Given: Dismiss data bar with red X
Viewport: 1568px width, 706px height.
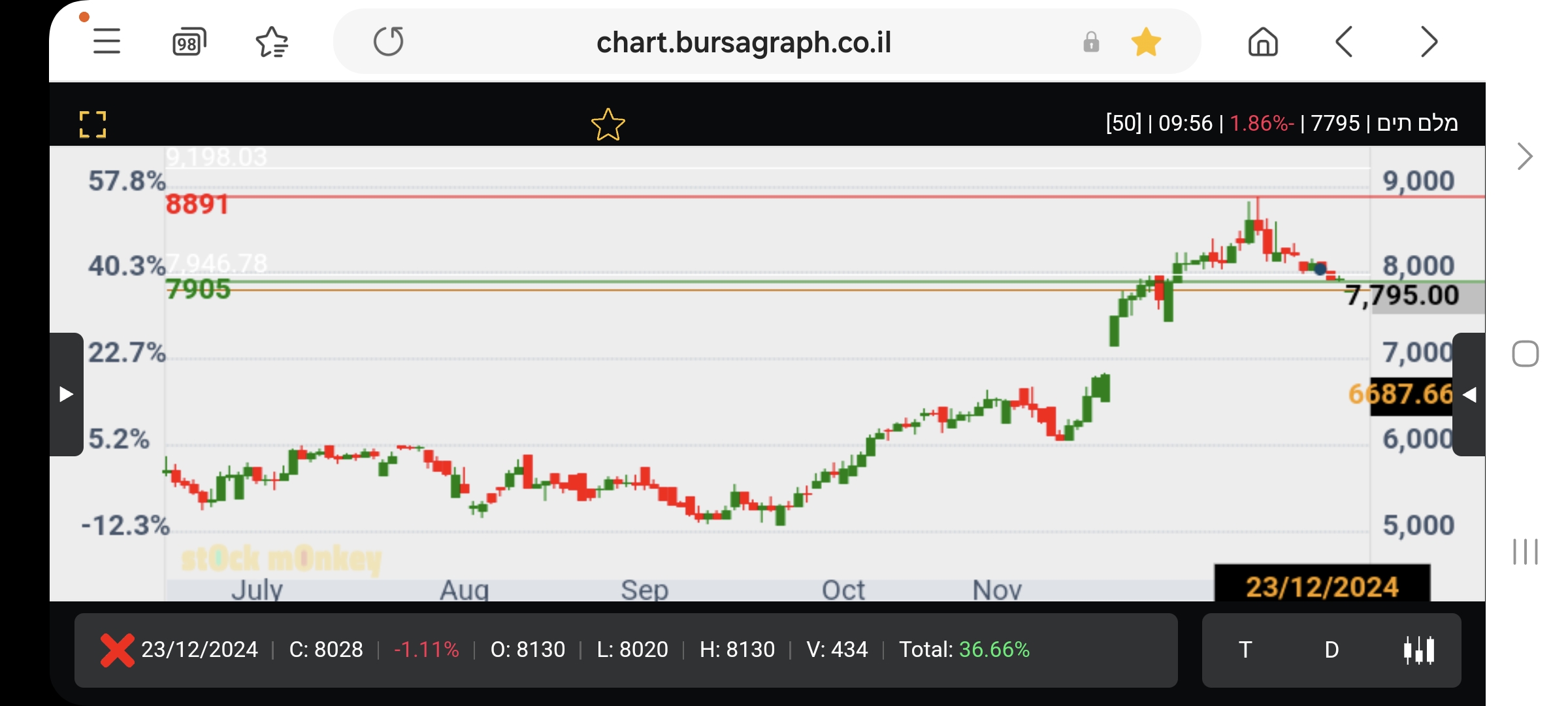Looking at the screenshot, I should [x=117, y=650].
